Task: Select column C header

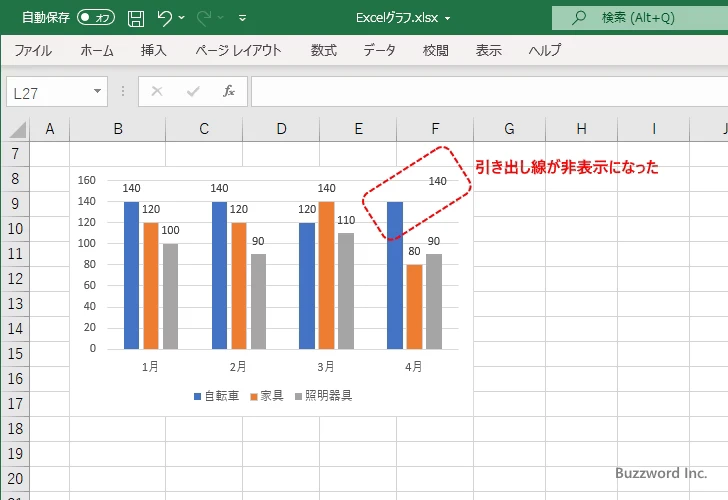Action: coord(204,129)
